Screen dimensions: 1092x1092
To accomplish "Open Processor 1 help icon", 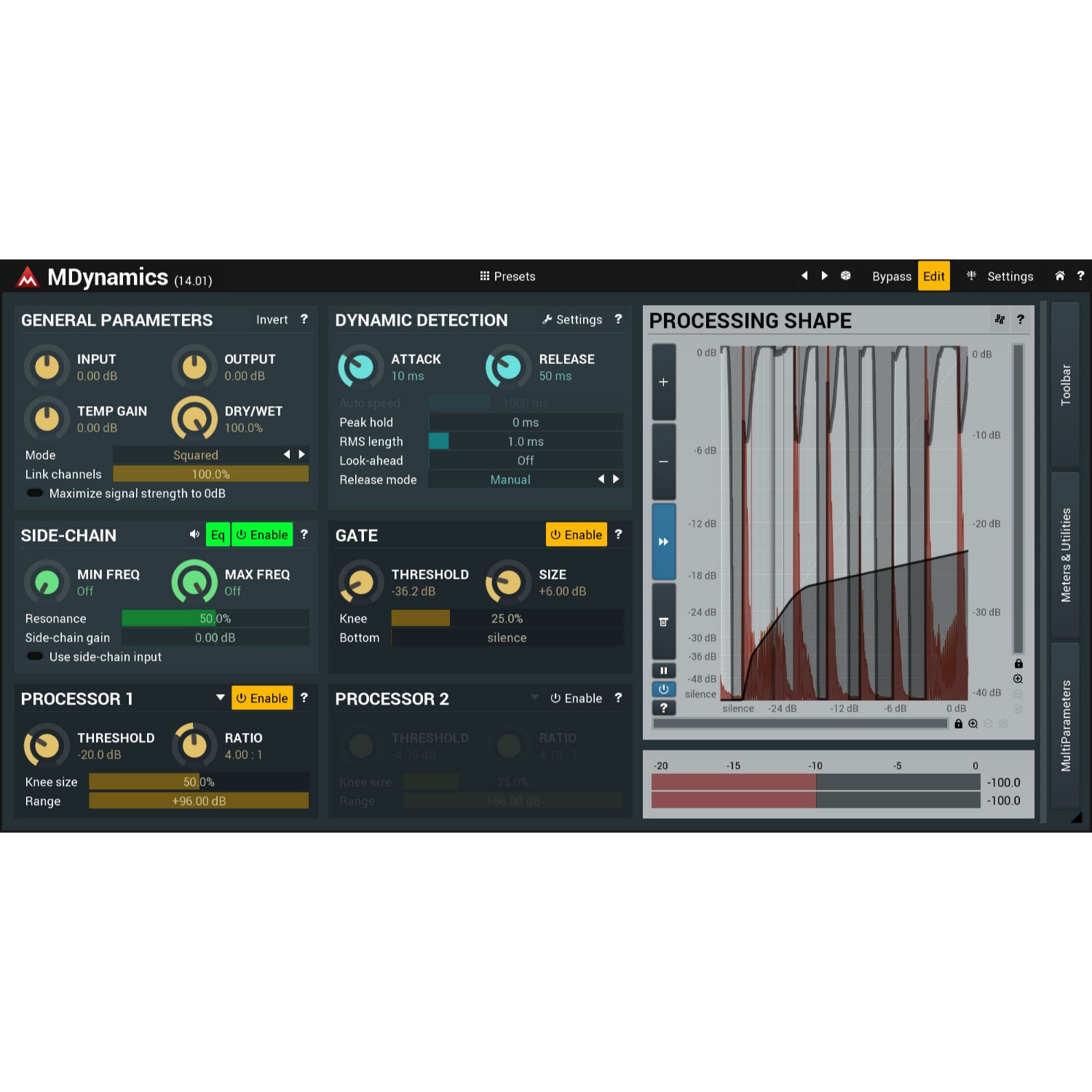I will [x=304, y=697].
